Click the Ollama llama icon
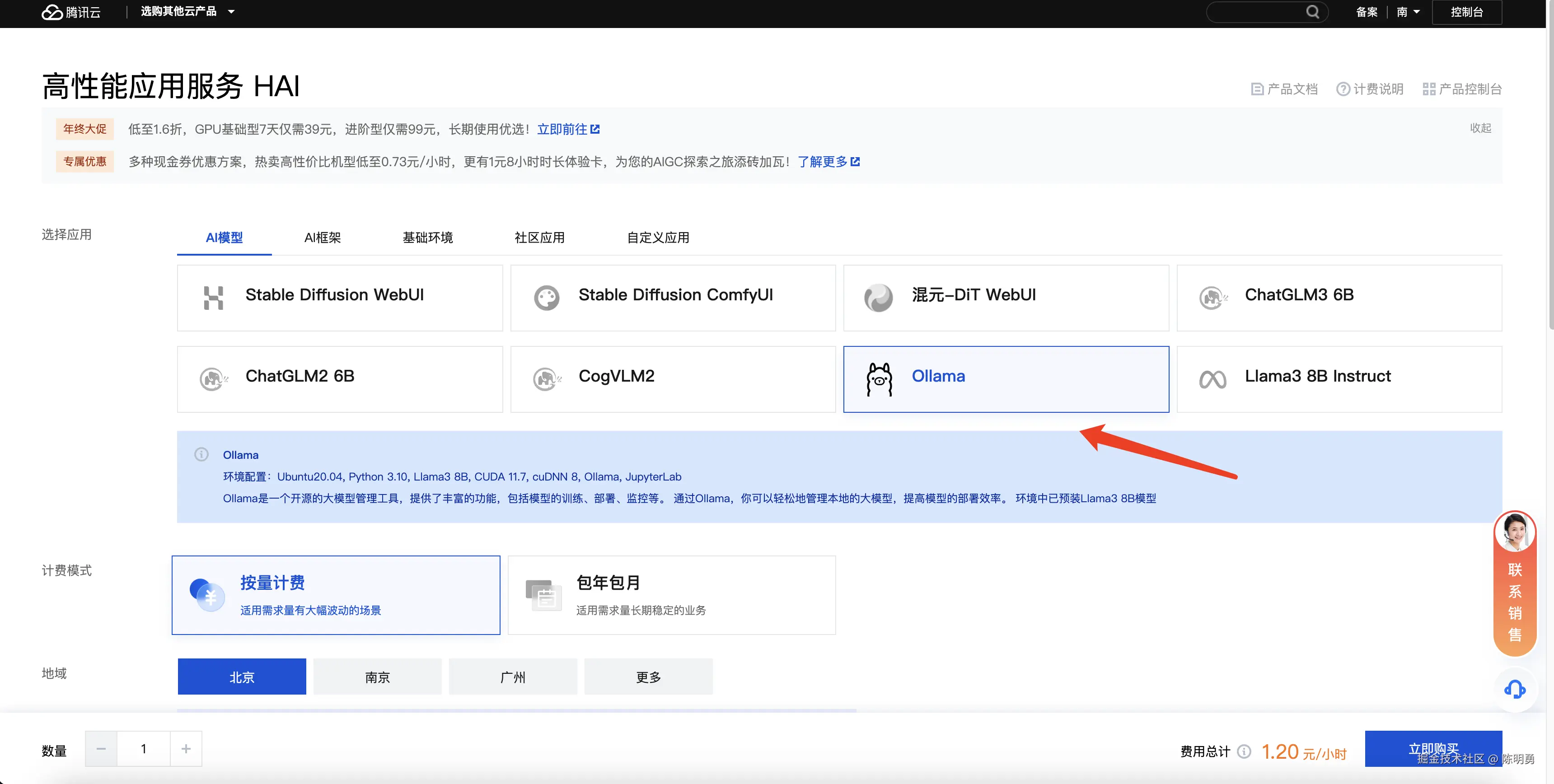Screen dimensions: 1554x784 879,379
